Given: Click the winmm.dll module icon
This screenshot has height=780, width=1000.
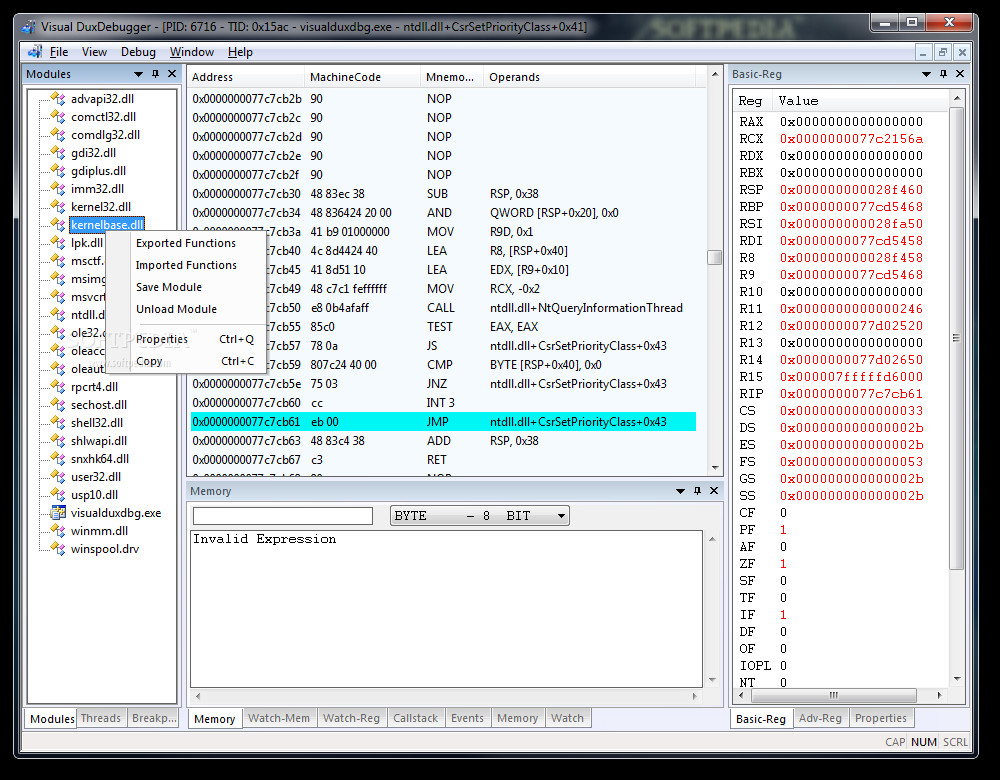Looking at the screenshot, I should click(58, 531).
